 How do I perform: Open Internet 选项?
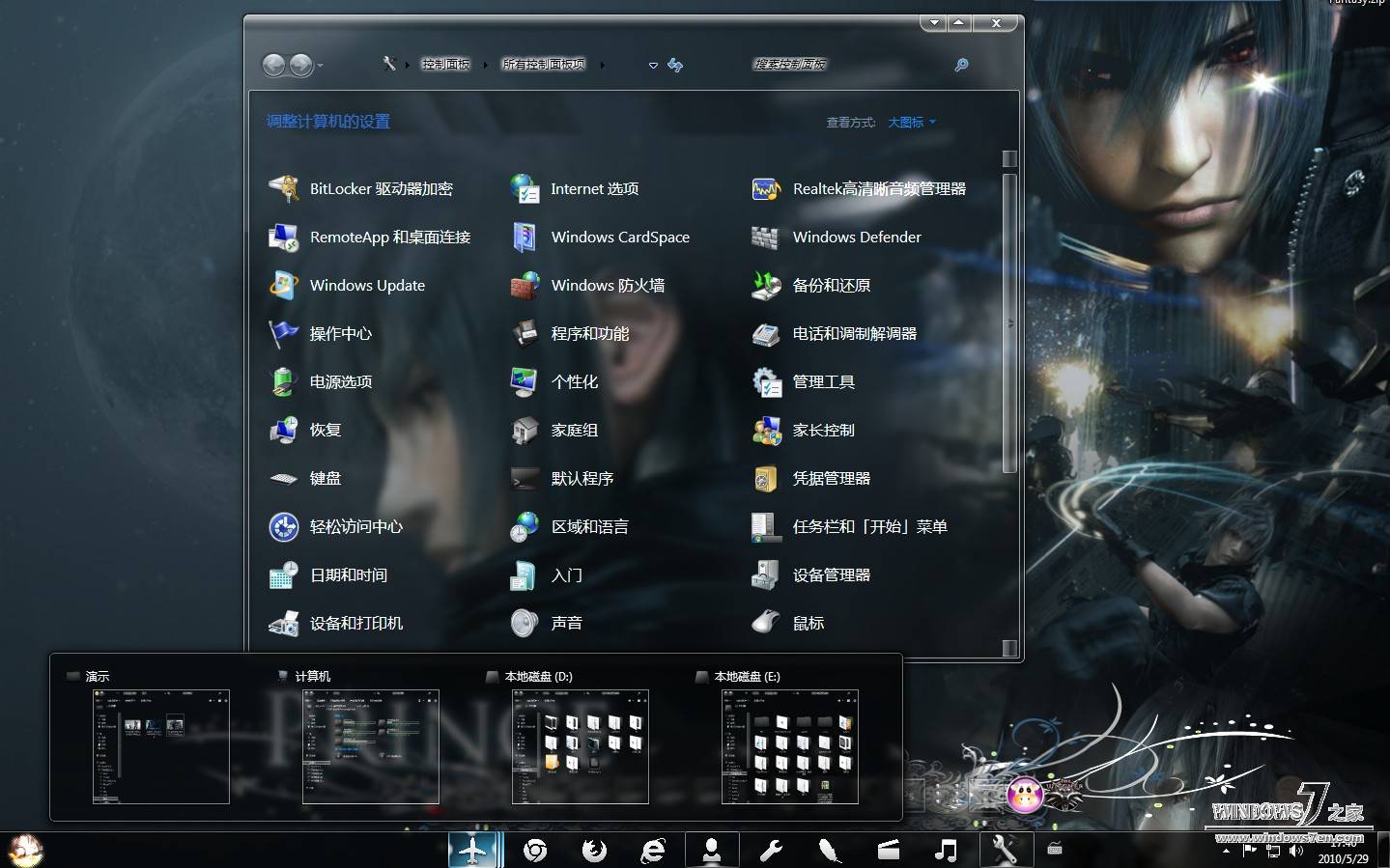pyautogui.click(x=574, y=188)
